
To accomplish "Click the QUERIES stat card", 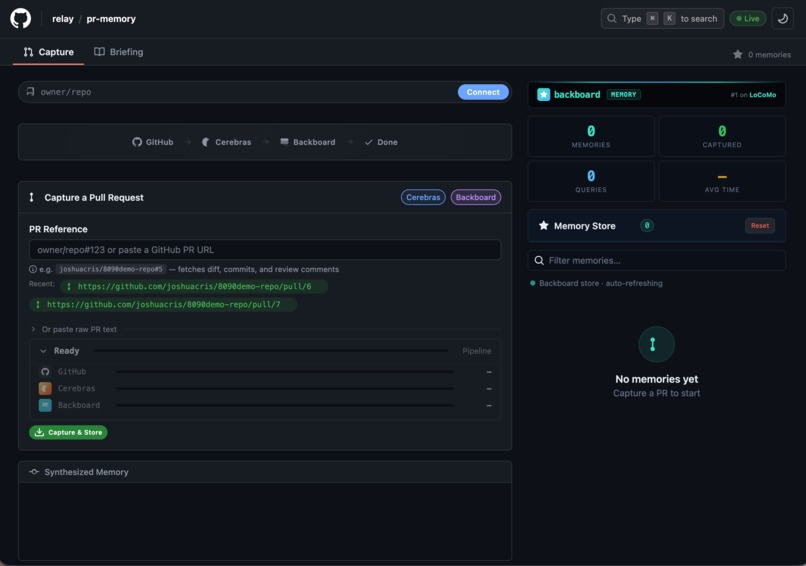I will tap(591, 181).
